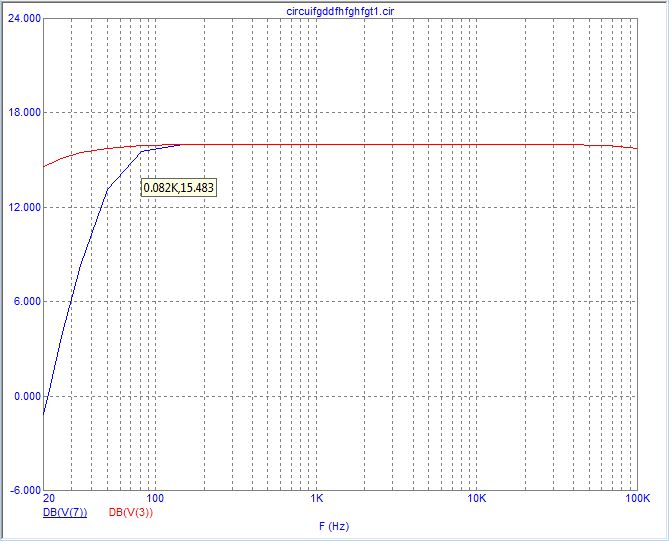669x541 pixels.
Task: Click the 0.082K,15.483 cursor tooltip
Action: 179,188
